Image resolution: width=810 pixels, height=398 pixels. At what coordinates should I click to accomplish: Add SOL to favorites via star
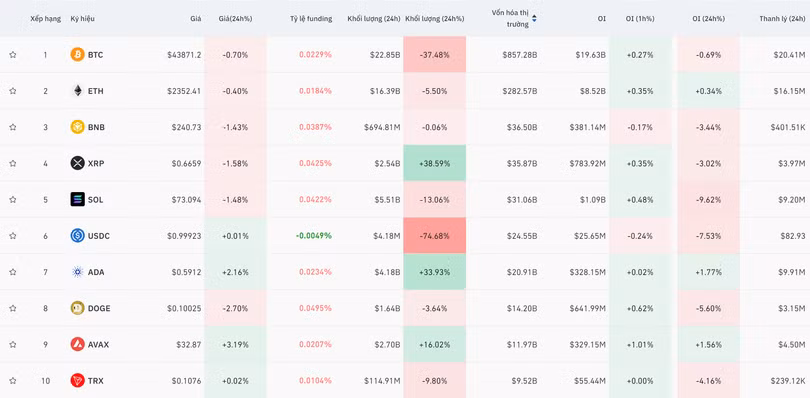[13, 199]
